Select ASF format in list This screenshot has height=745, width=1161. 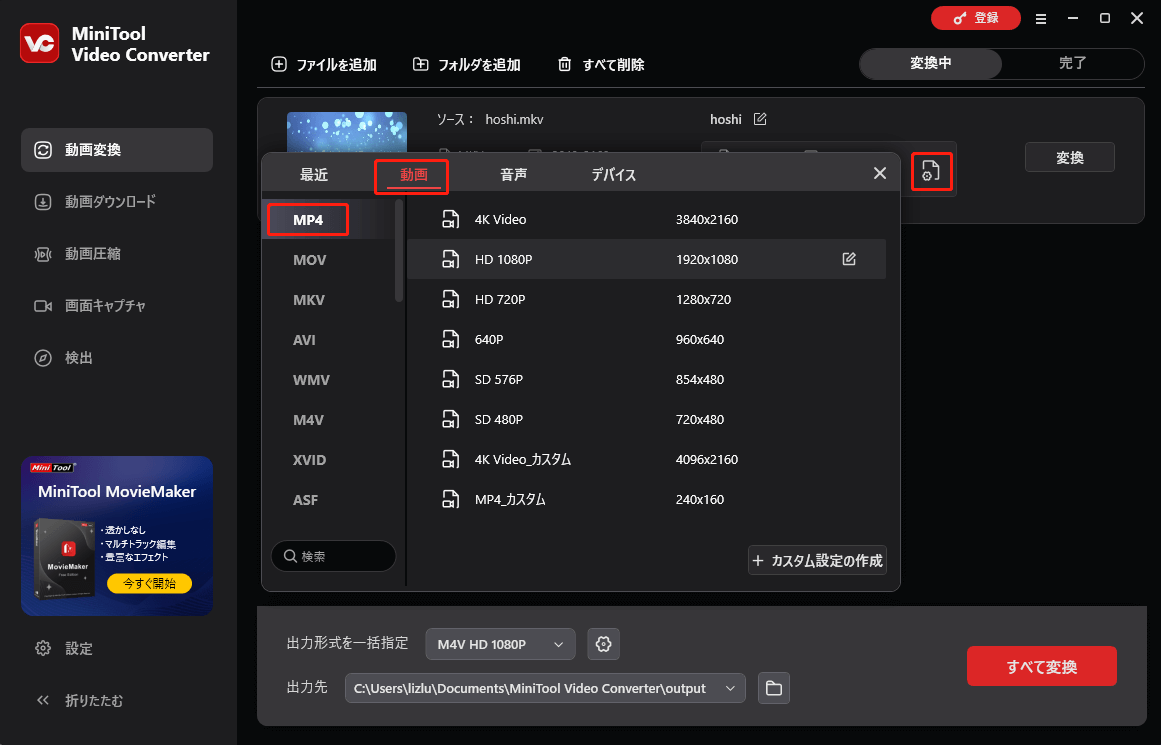[305, 500]
